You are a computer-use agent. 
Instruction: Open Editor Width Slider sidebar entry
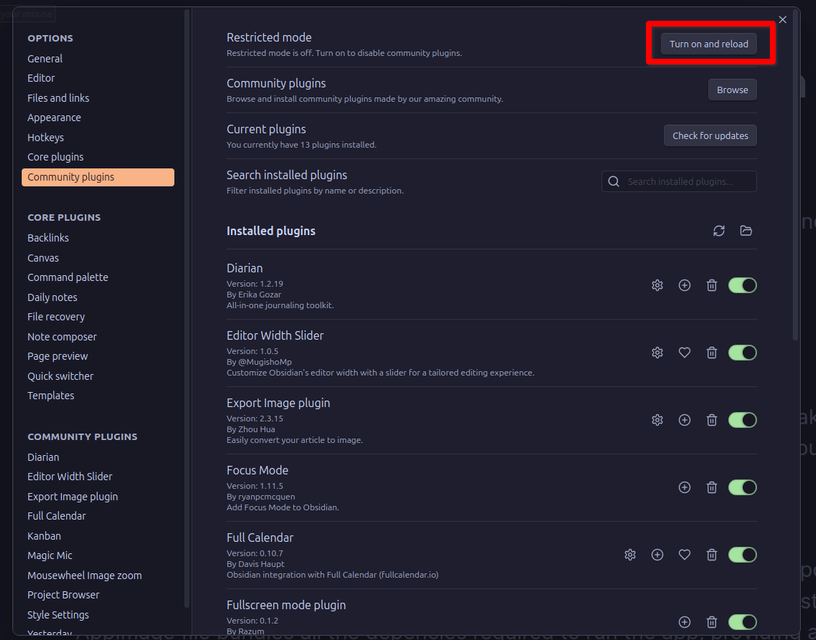click(x=98, y=477)
